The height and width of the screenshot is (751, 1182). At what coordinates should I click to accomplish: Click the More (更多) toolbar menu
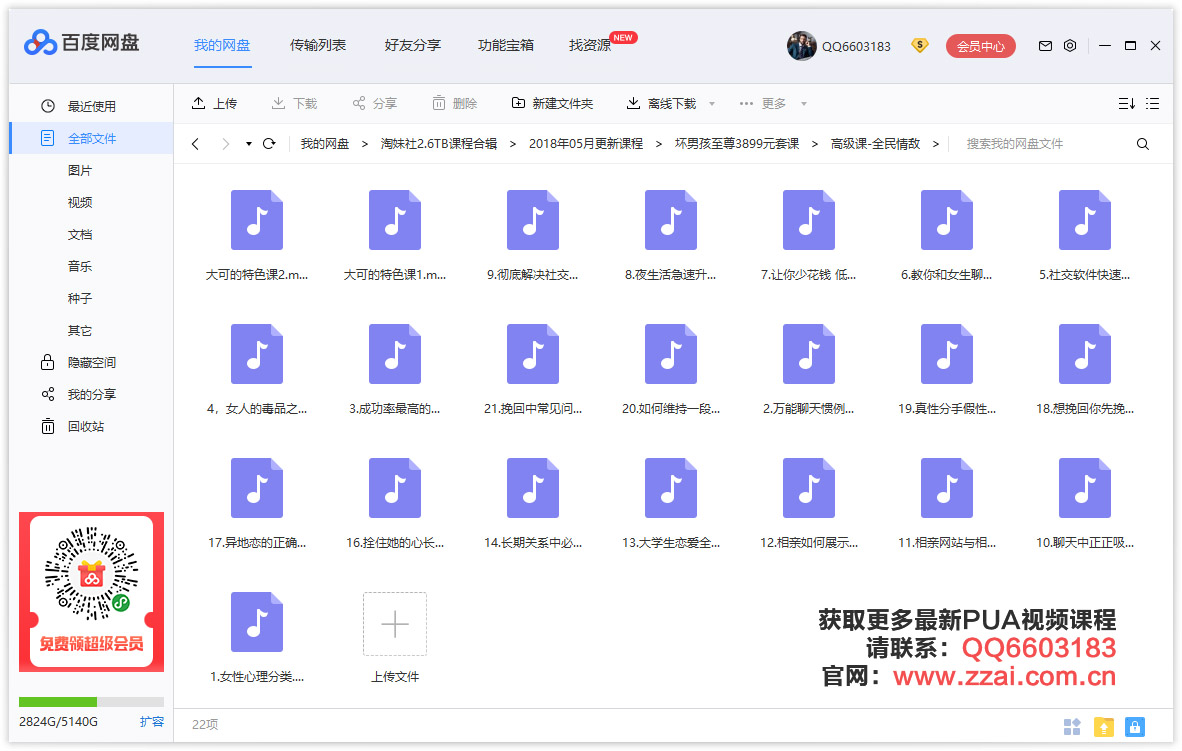[x=763, y=103]
